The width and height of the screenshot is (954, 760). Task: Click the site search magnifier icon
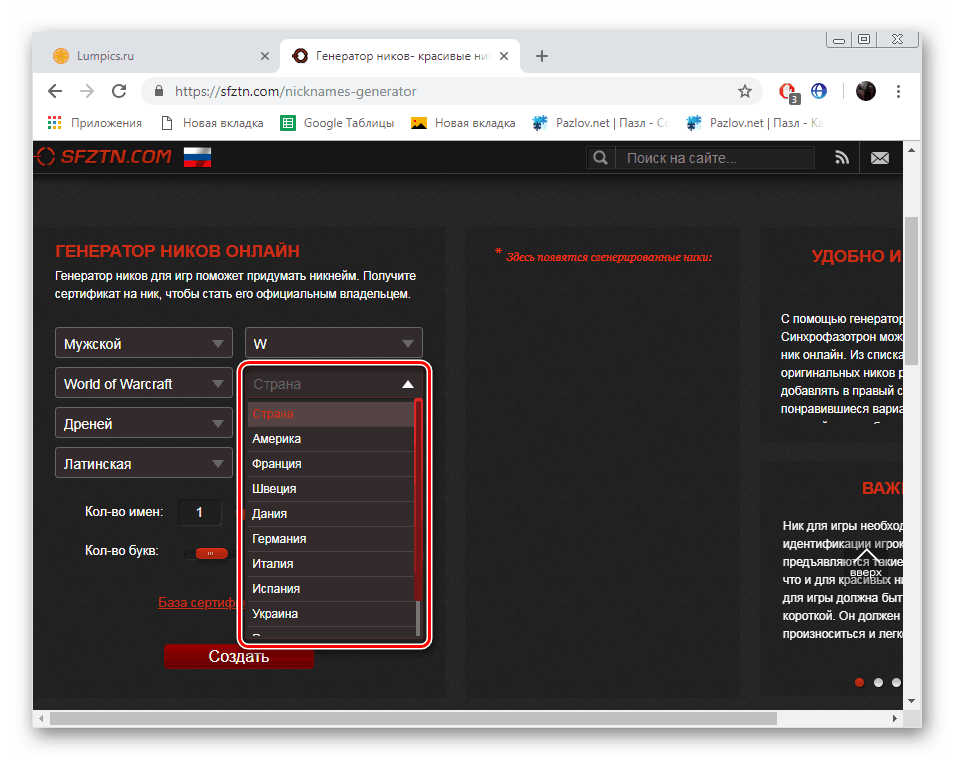click(x=601, y=158)
